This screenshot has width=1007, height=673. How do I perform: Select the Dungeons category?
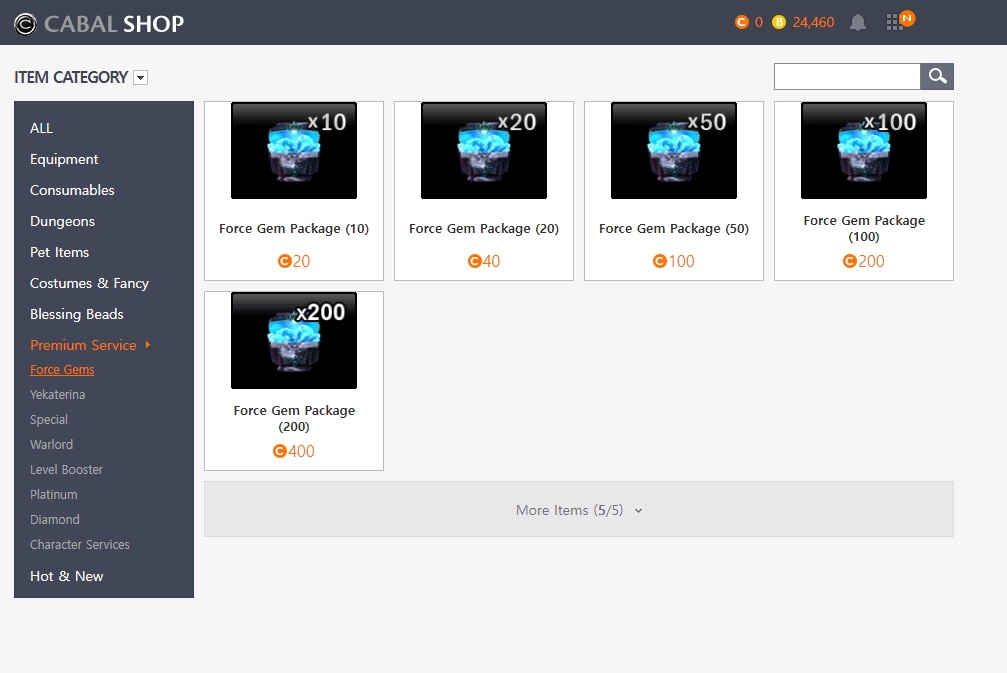click(62, 222)
